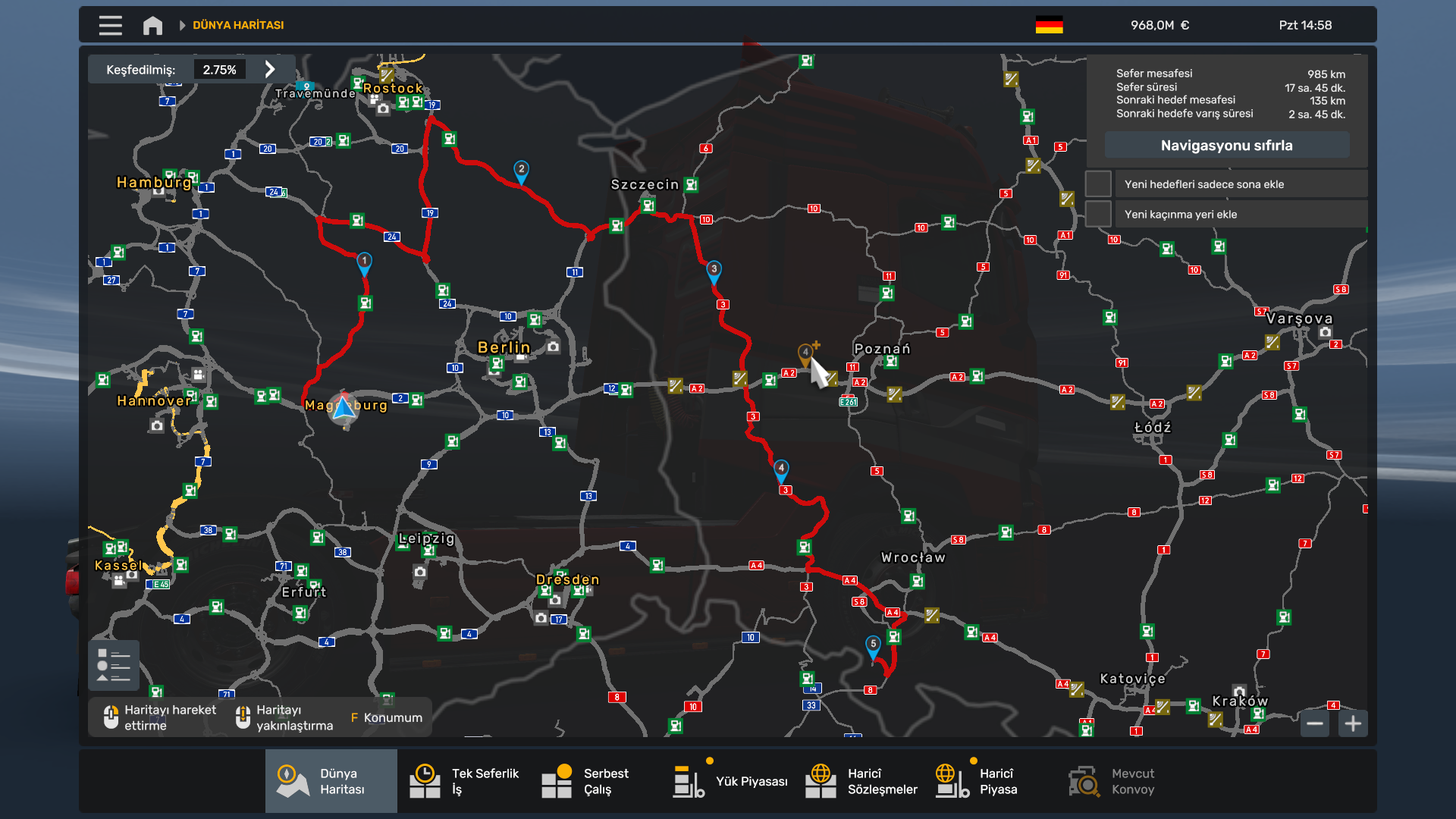Image resolution: width=1456 pixels, height=819 pixels.
Task: Click the German flag icon
Action: point(1049,25)
